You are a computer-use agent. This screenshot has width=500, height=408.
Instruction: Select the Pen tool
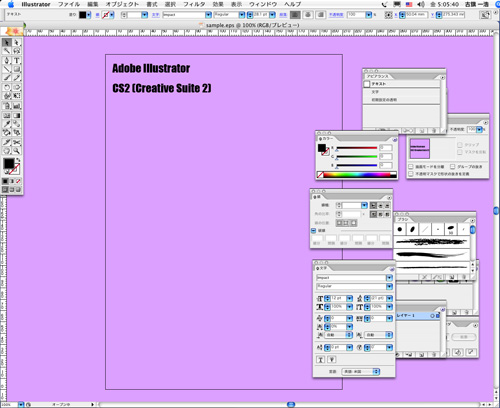tap(7, 61)
